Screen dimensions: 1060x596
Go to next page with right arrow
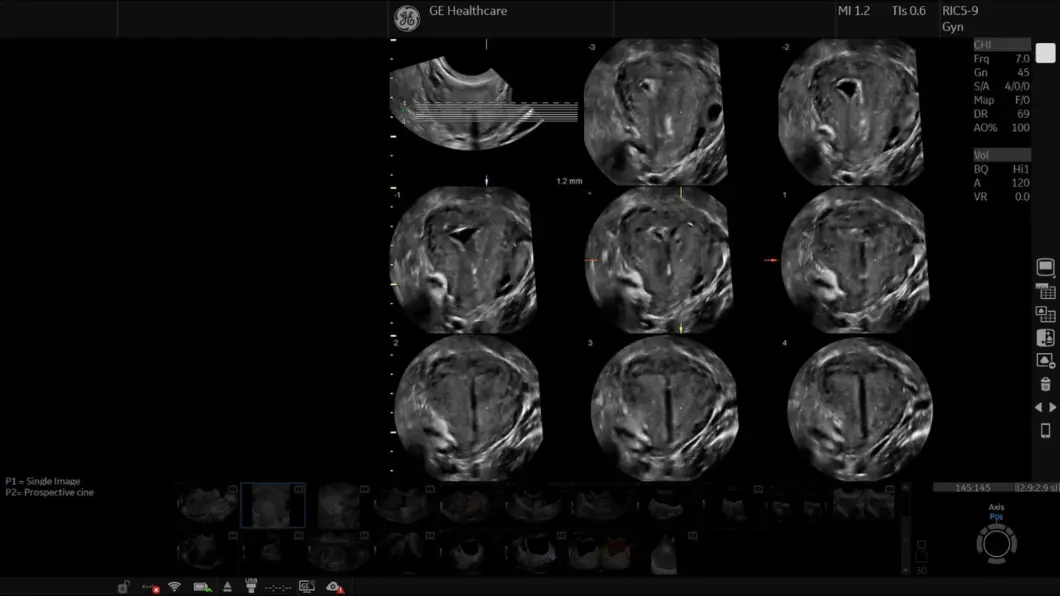(1052, 408)
